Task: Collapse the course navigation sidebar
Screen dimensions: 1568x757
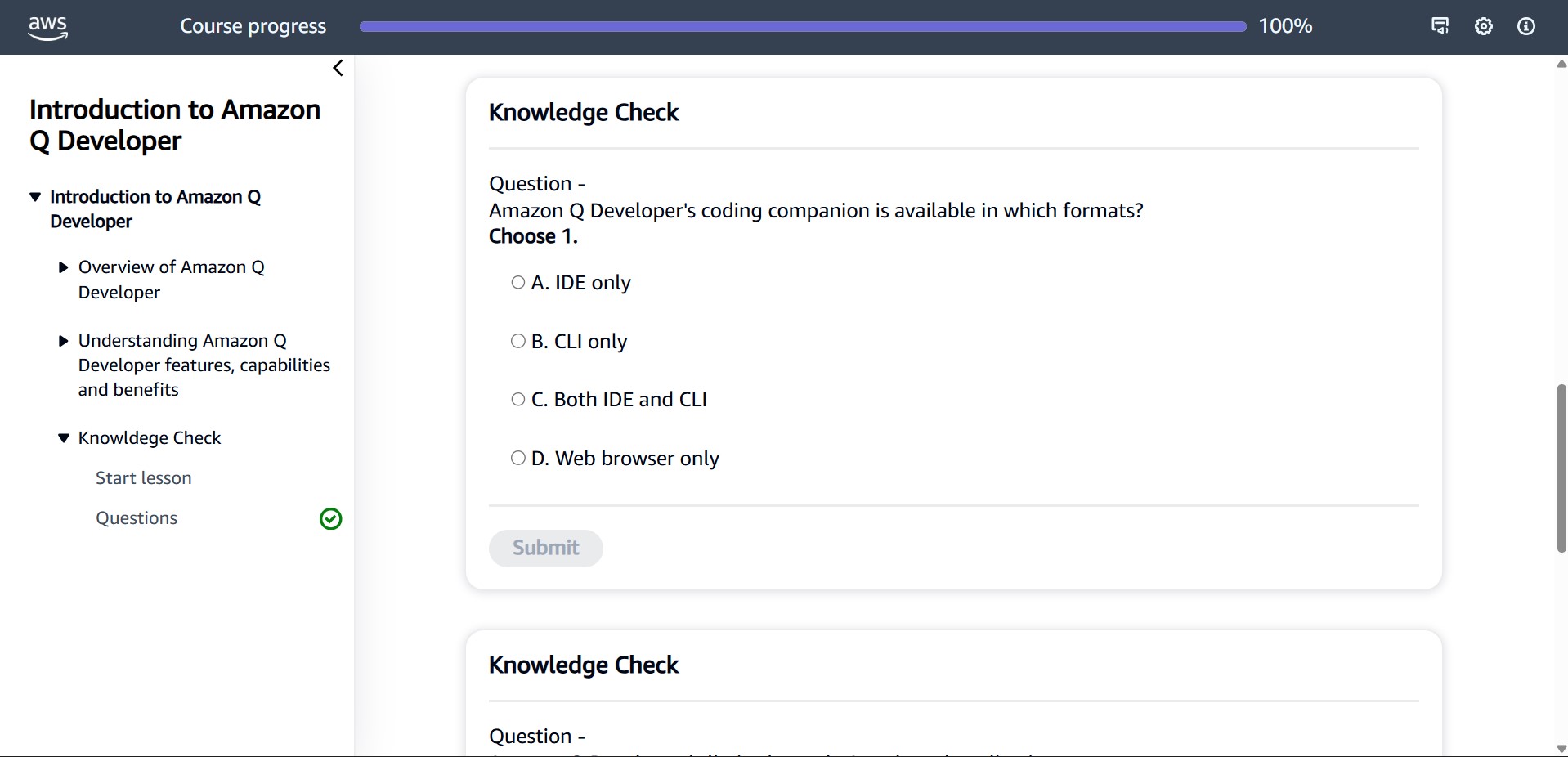Action: tap(338, 68)
